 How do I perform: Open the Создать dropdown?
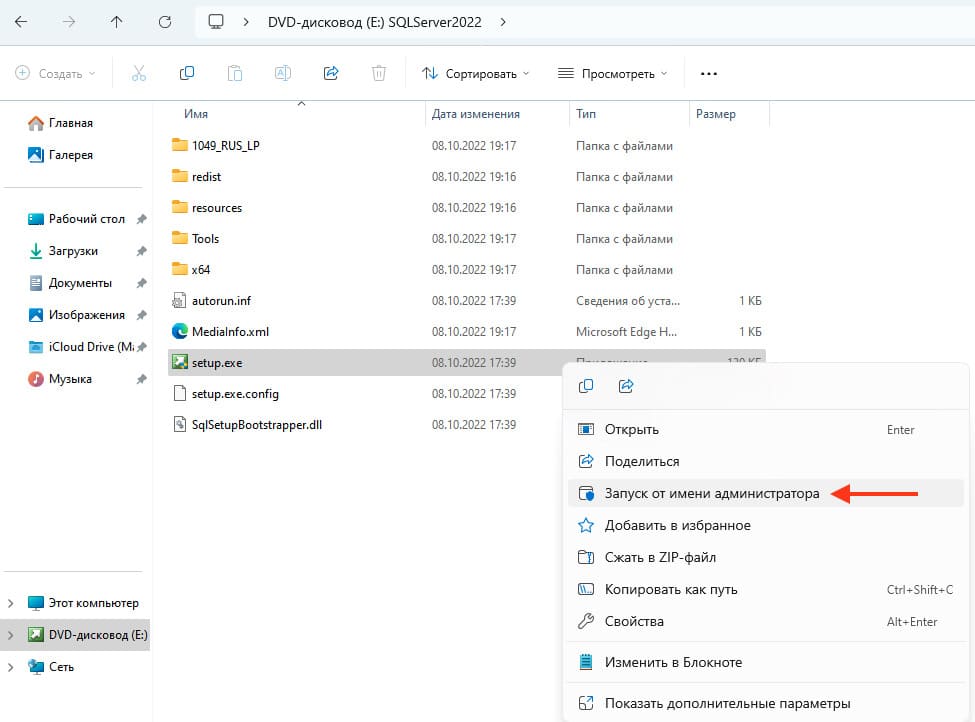(55, 73)
